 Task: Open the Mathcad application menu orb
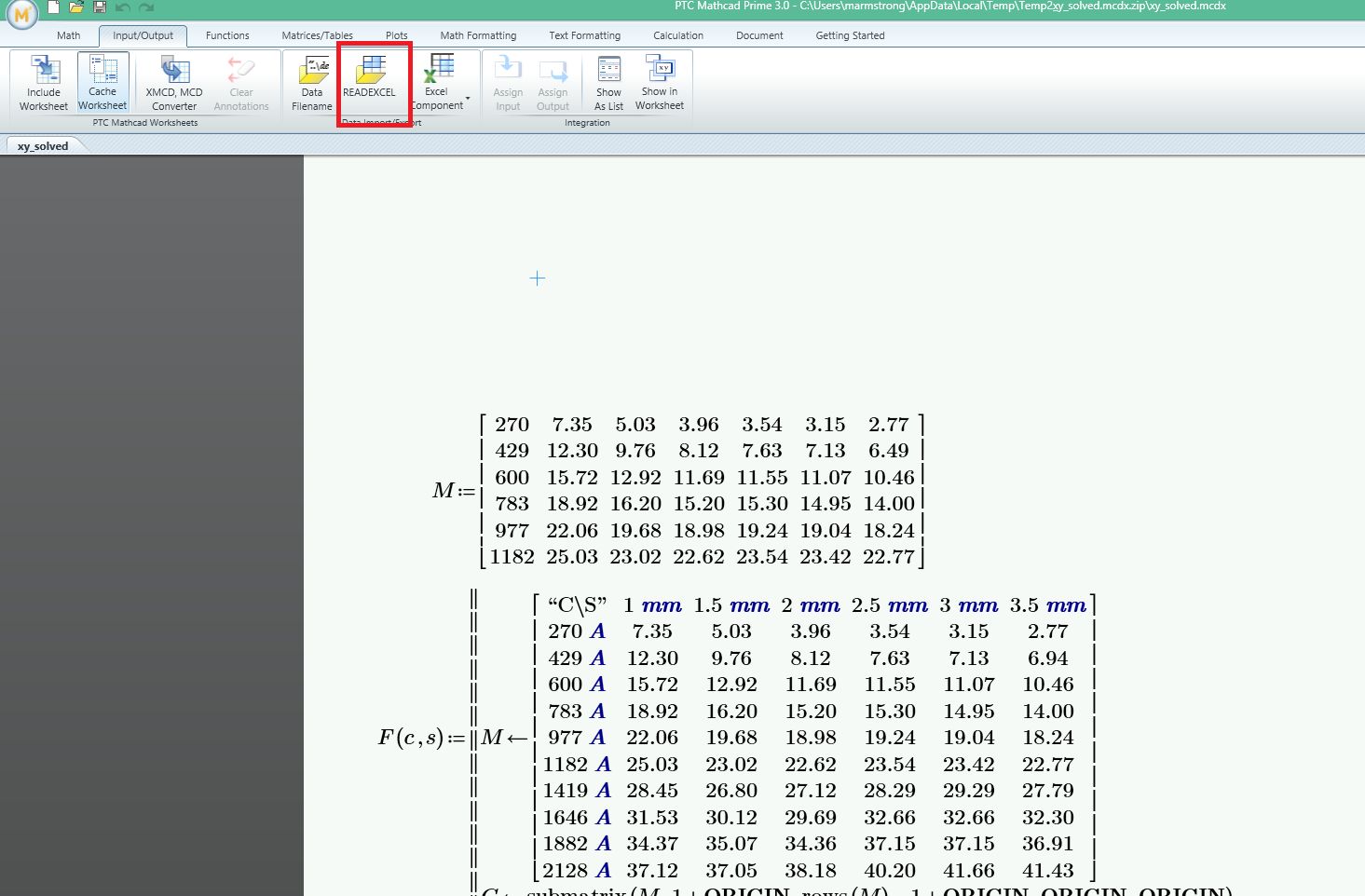(20, 14)
